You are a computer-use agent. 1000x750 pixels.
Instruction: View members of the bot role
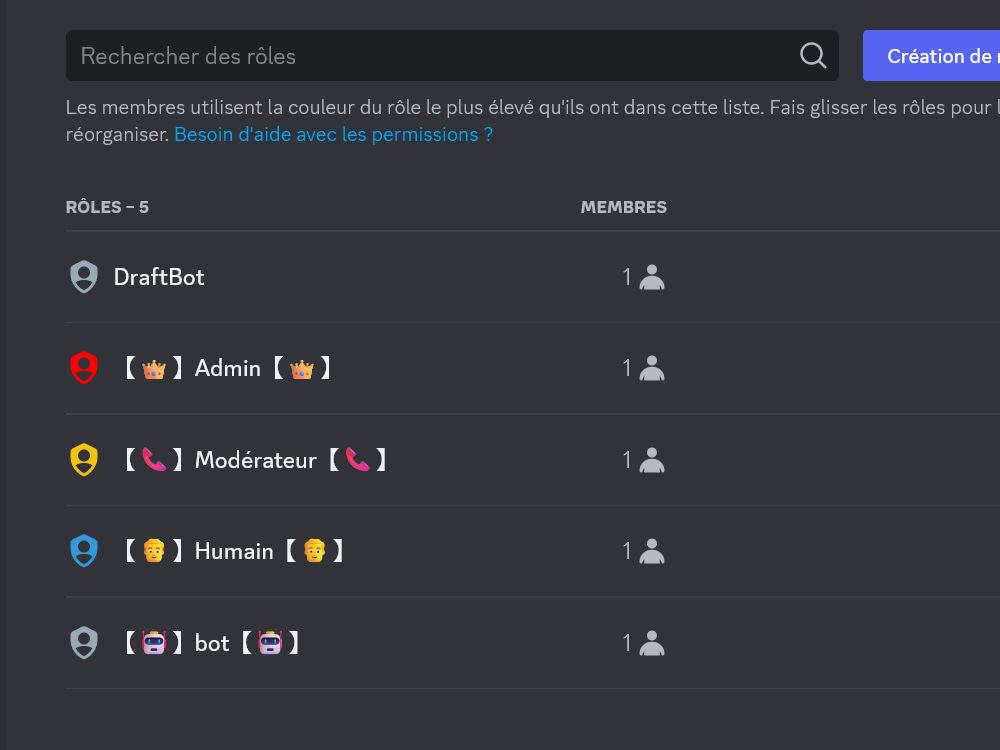point(643,643)
